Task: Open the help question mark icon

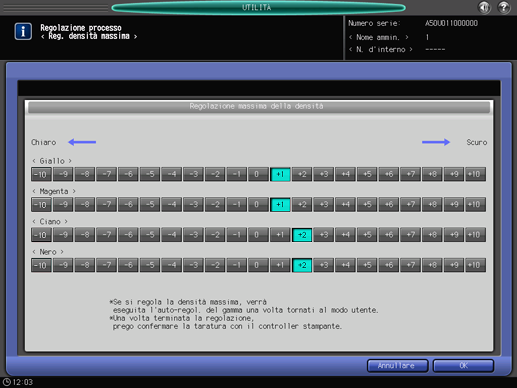Action: tap(504, 7)
